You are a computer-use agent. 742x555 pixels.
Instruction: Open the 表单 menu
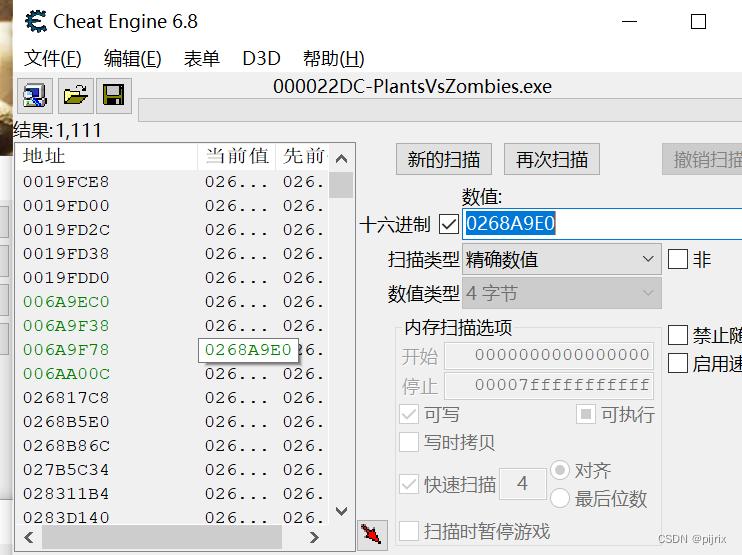coord(202,59)
